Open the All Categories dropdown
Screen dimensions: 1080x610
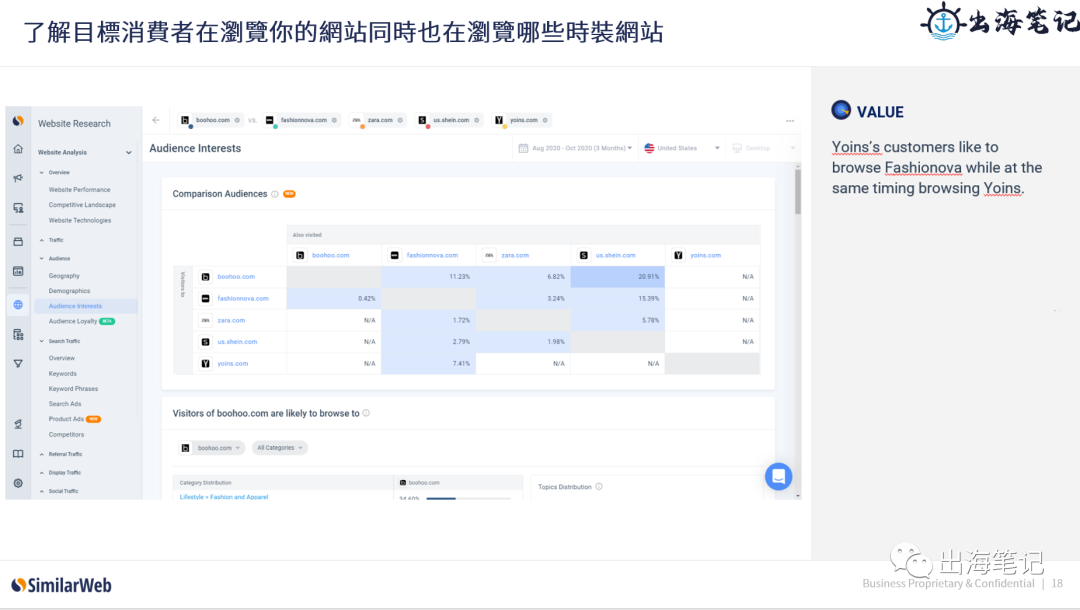click(280, 448)
